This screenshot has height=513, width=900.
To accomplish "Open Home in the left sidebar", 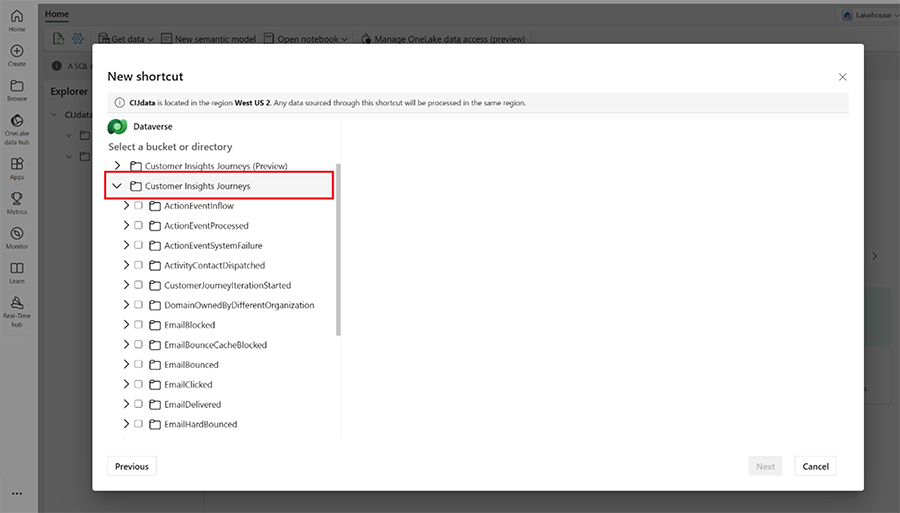I will click(17, 21).
